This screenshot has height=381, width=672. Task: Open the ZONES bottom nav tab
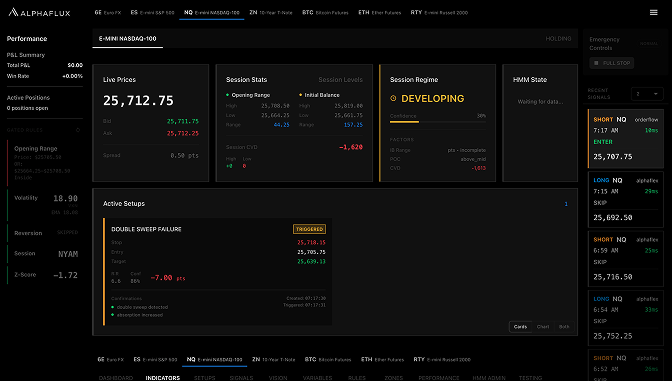pos(393,378)
